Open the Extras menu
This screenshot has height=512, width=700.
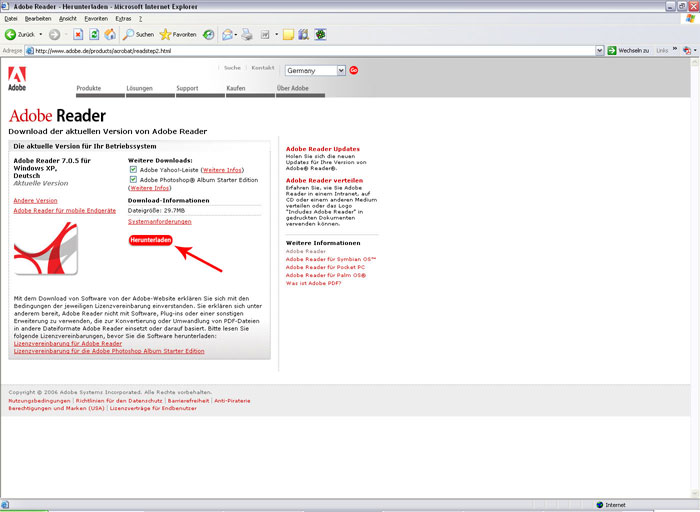123,19
